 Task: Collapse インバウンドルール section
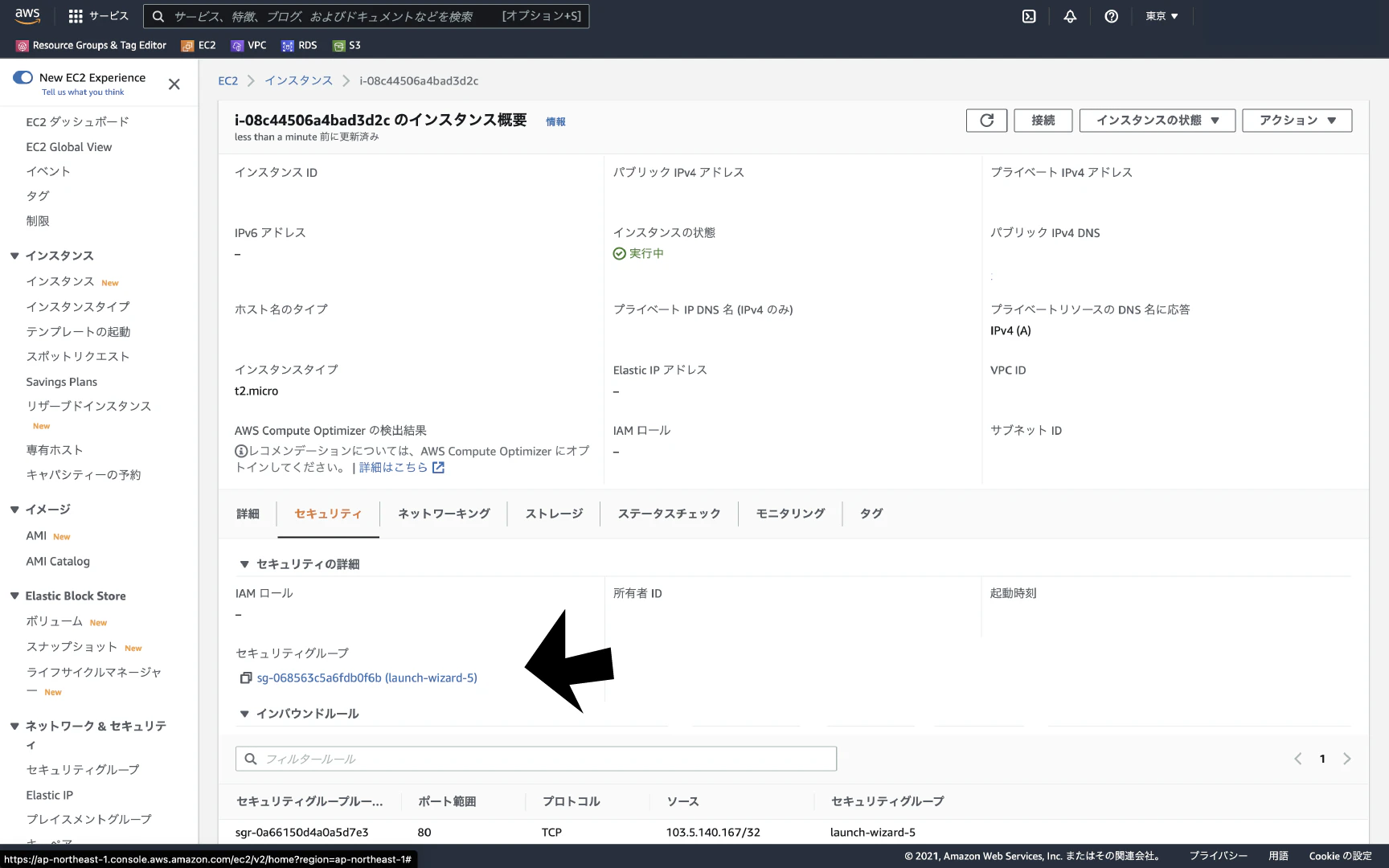(244, 714)
